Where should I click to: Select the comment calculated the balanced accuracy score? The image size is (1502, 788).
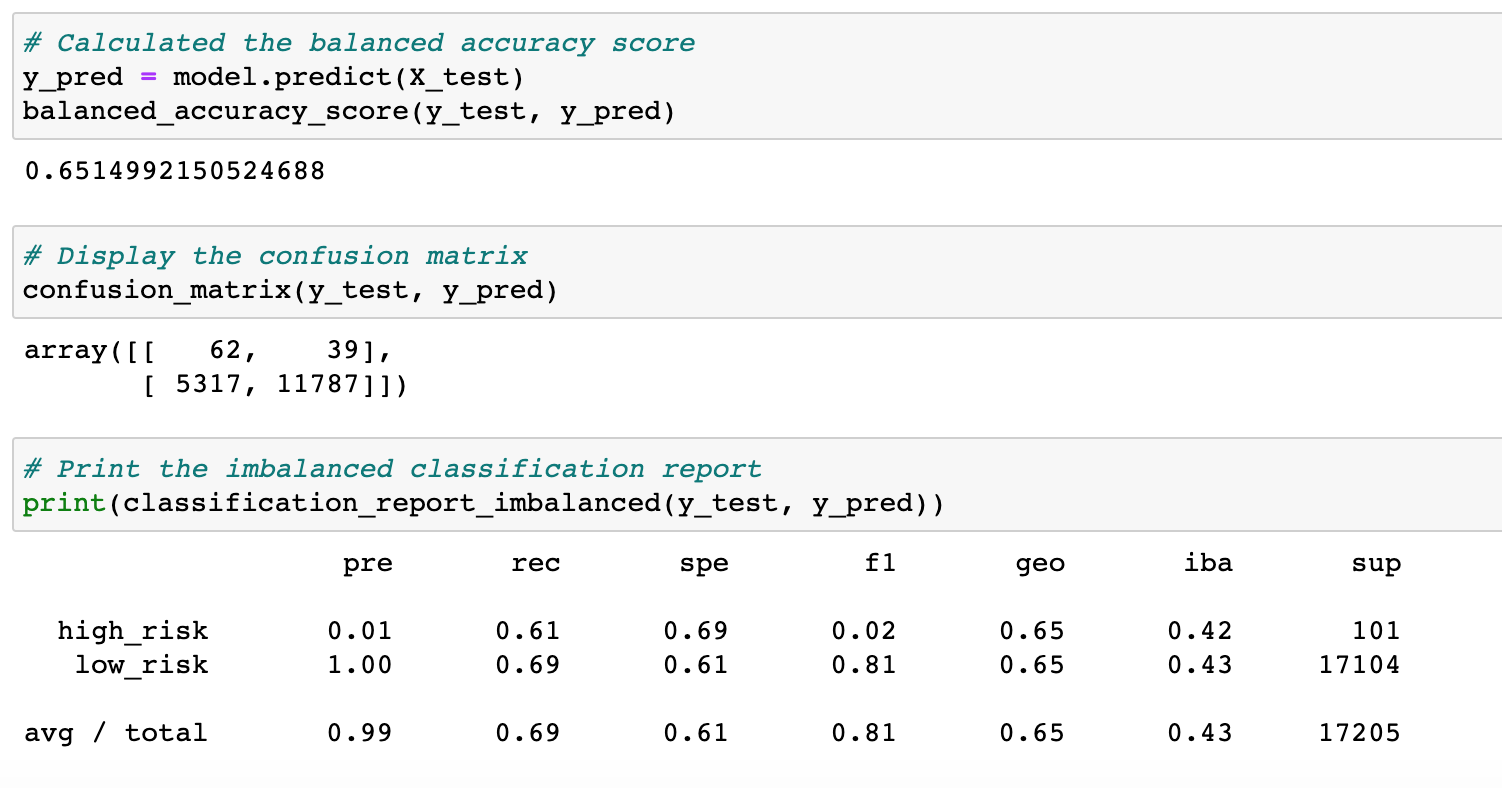pos(355,42)
